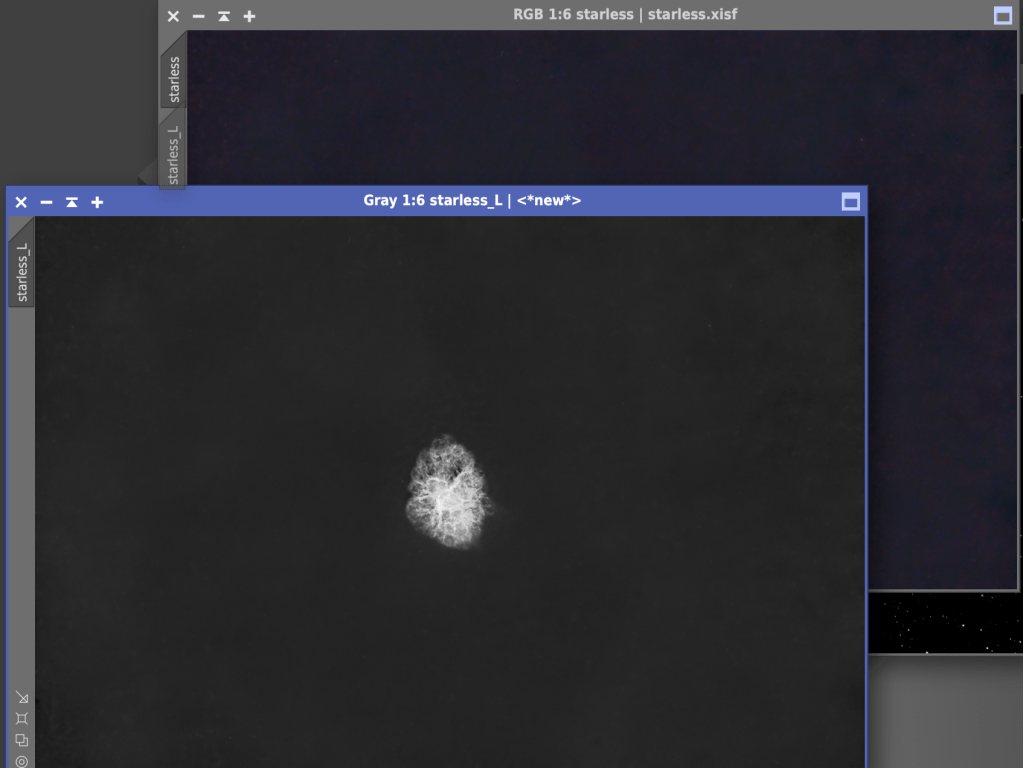Image resolution: width=1023 pixels, height=768 pixels.
Task: Iconize the RGB starless.xisf window
Action: [x=198, y=16]
